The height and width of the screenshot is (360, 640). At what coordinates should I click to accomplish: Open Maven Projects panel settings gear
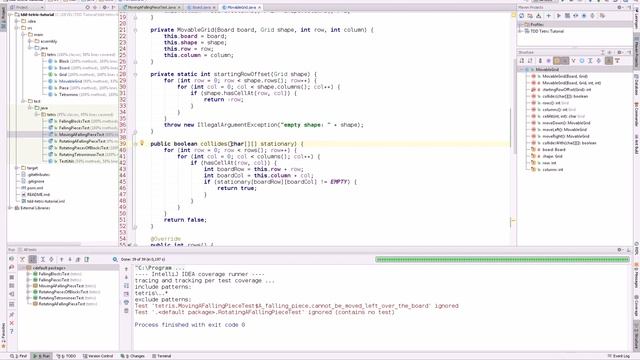point(620,7)
